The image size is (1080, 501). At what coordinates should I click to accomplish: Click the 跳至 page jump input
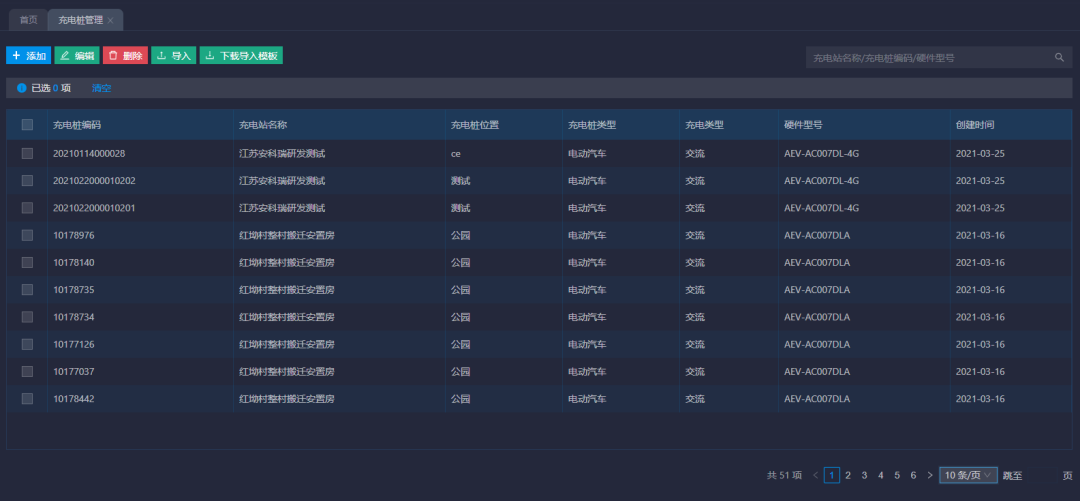[x=1042, y=476]
